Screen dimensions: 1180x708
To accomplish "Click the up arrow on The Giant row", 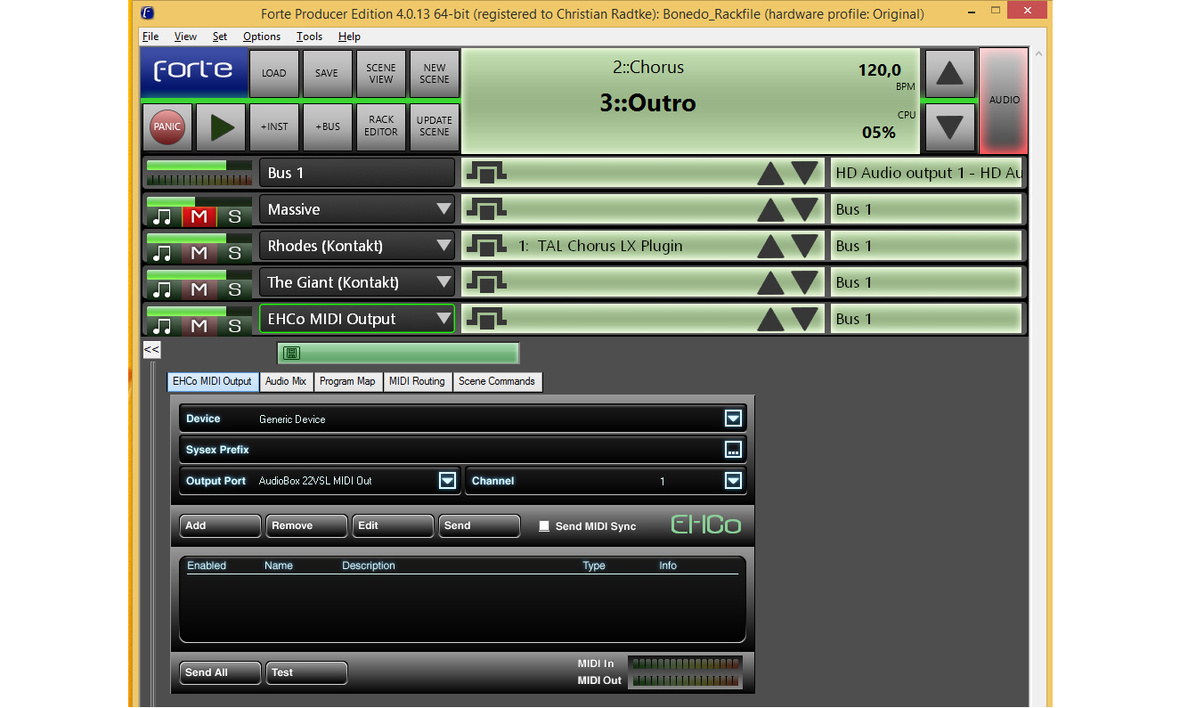I will tap(770, 283).
